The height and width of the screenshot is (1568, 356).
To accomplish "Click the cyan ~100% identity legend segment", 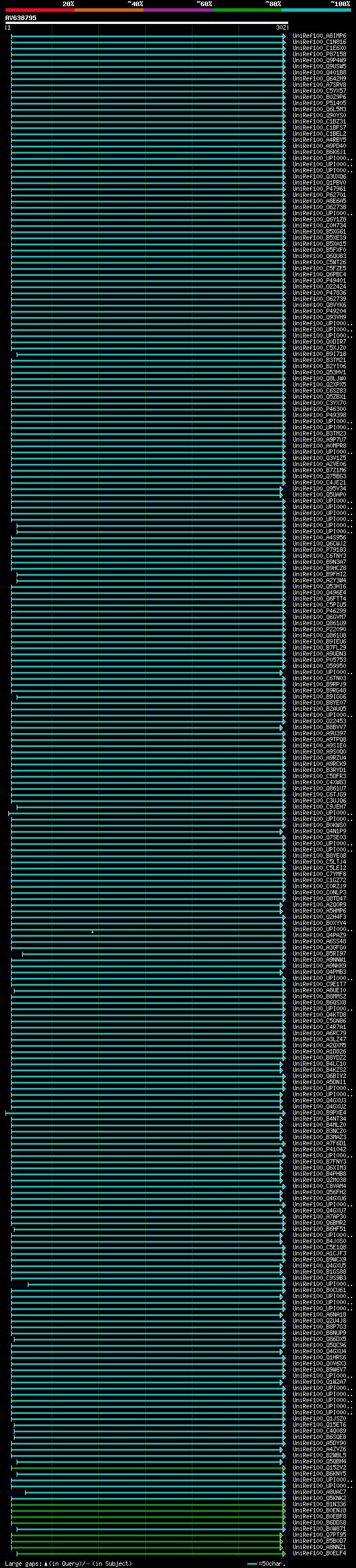I will [x=316, y=10].
